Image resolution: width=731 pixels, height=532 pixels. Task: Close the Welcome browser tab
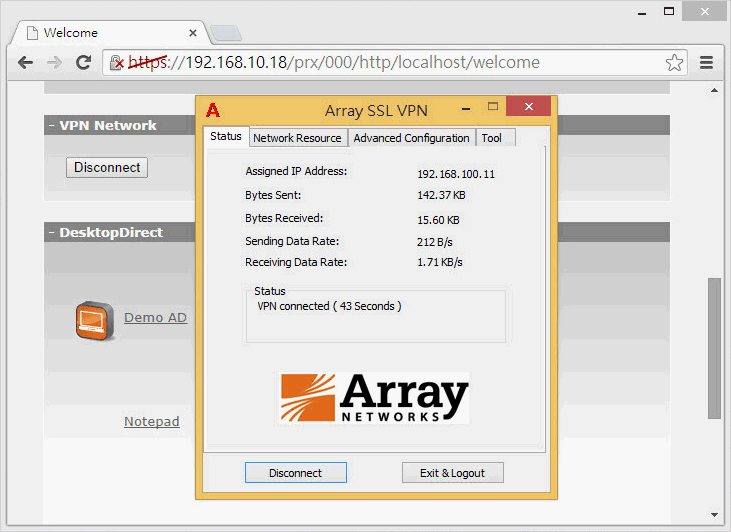pyautogui.click(x=193, y=33)
